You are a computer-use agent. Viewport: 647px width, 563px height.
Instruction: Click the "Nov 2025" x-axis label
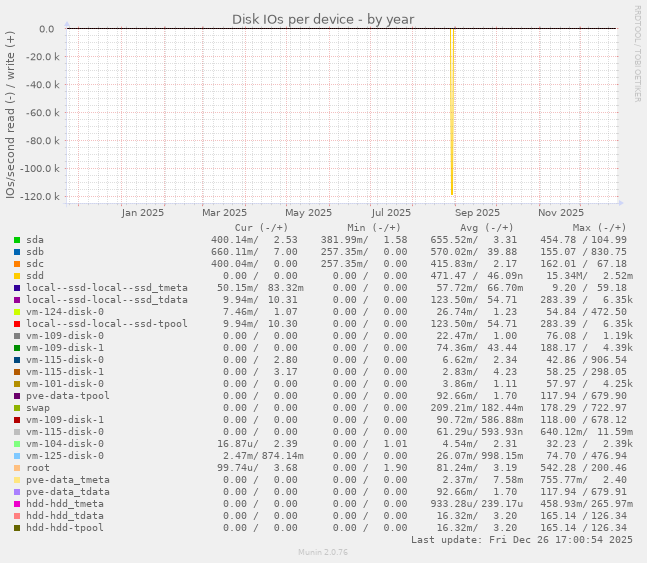tap(561, 213)
